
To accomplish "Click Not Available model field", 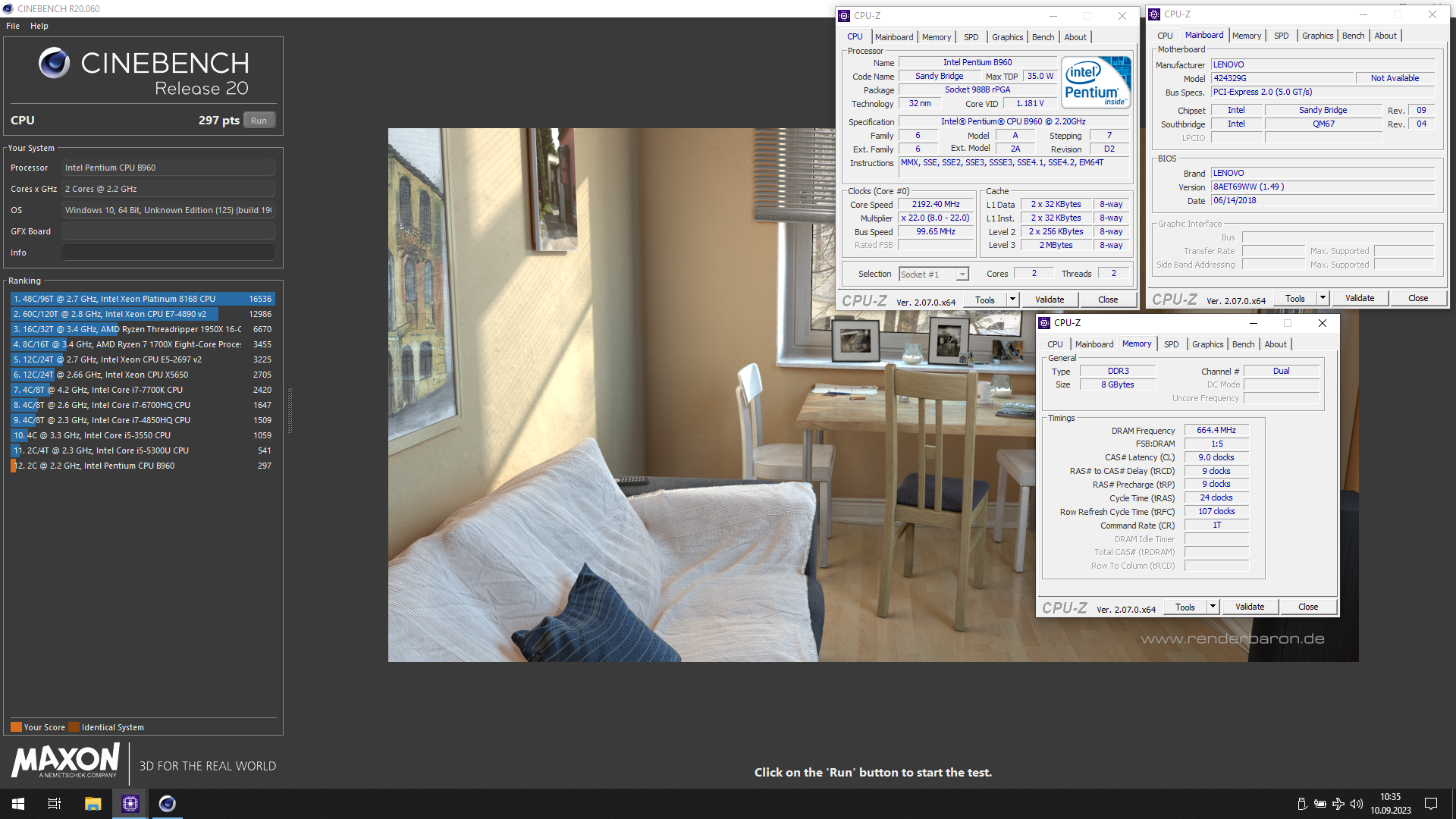I will (x=1394, y=78).
